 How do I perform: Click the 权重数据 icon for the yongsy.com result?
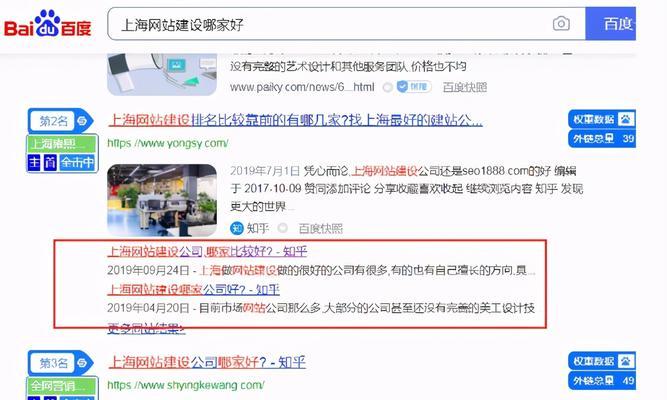pos(625,119)
